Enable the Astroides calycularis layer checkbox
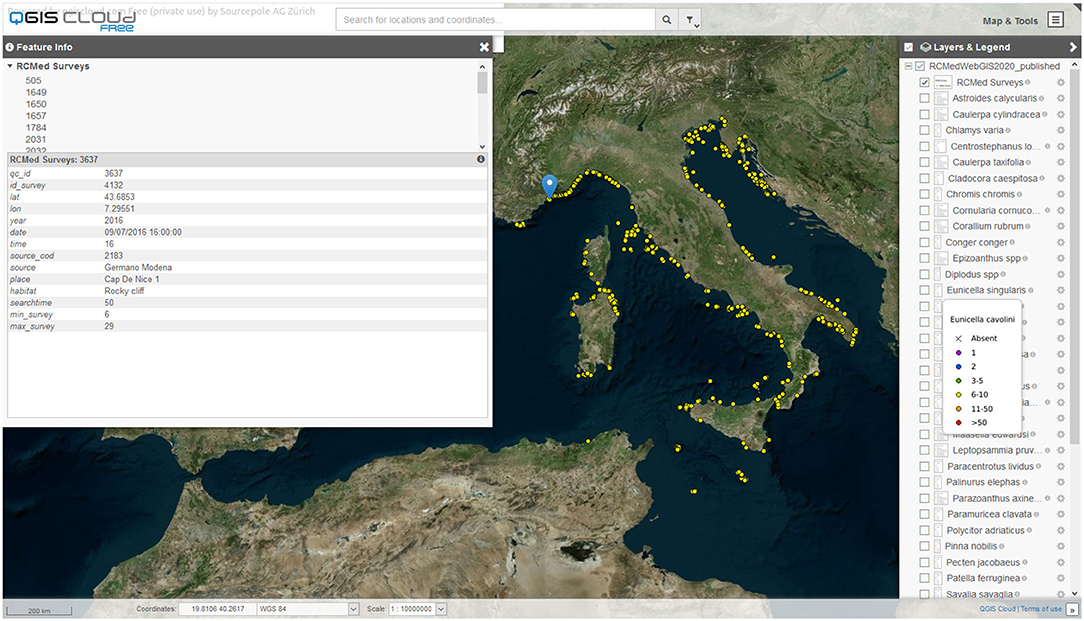Image resolution: width=1084 pixels, height=621 pixels. pos(924,98)
